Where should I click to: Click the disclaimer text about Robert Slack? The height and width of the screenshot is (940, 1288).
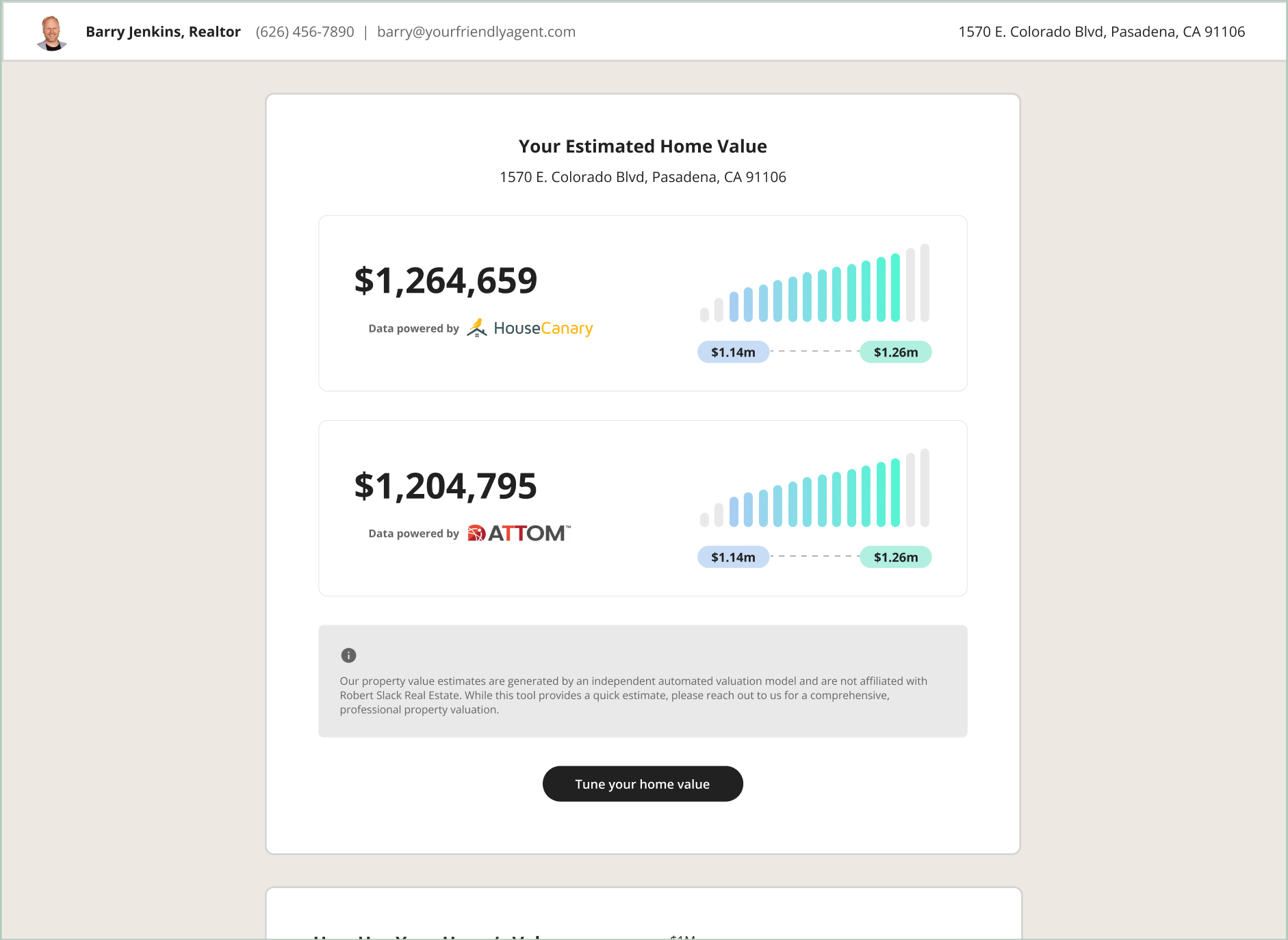click(633, 695)
